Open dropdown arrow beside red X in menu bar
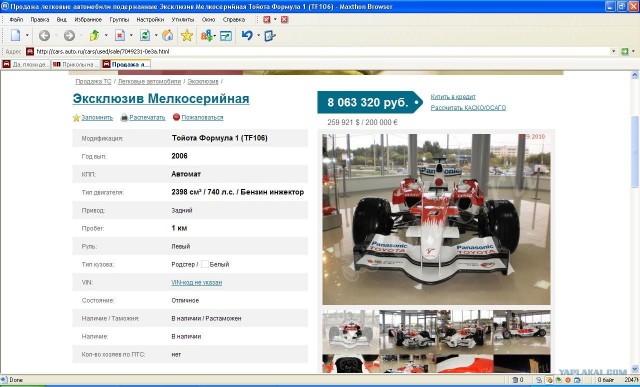The image size is (640, 387). click(x=275, y=19)
